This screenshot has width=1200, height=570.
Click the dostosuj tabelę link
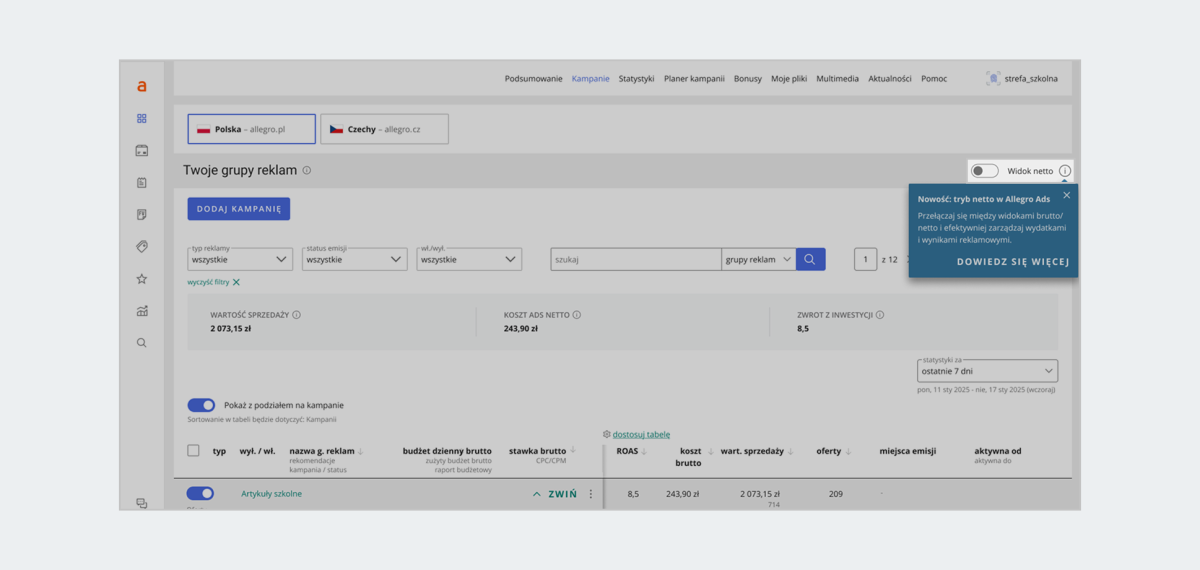pos(641,434)
